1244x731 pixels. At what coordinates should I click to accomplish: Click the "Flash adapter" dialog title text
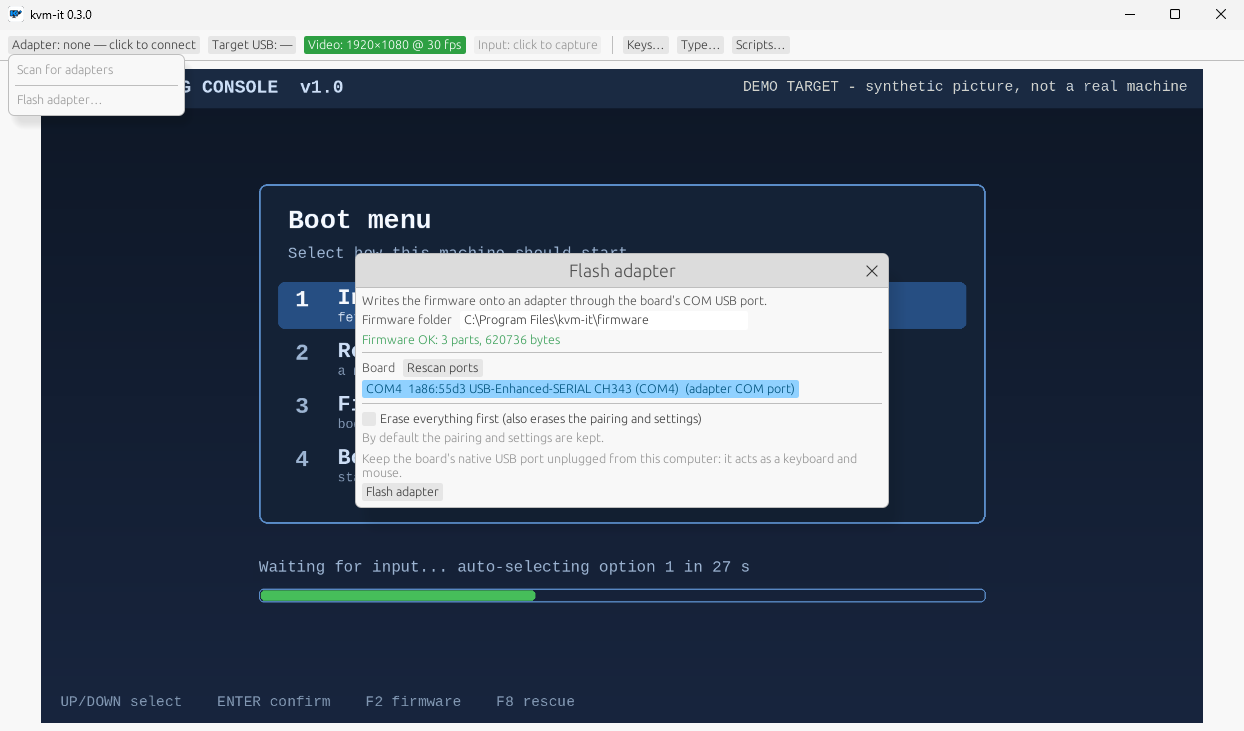tap(622, 271)
